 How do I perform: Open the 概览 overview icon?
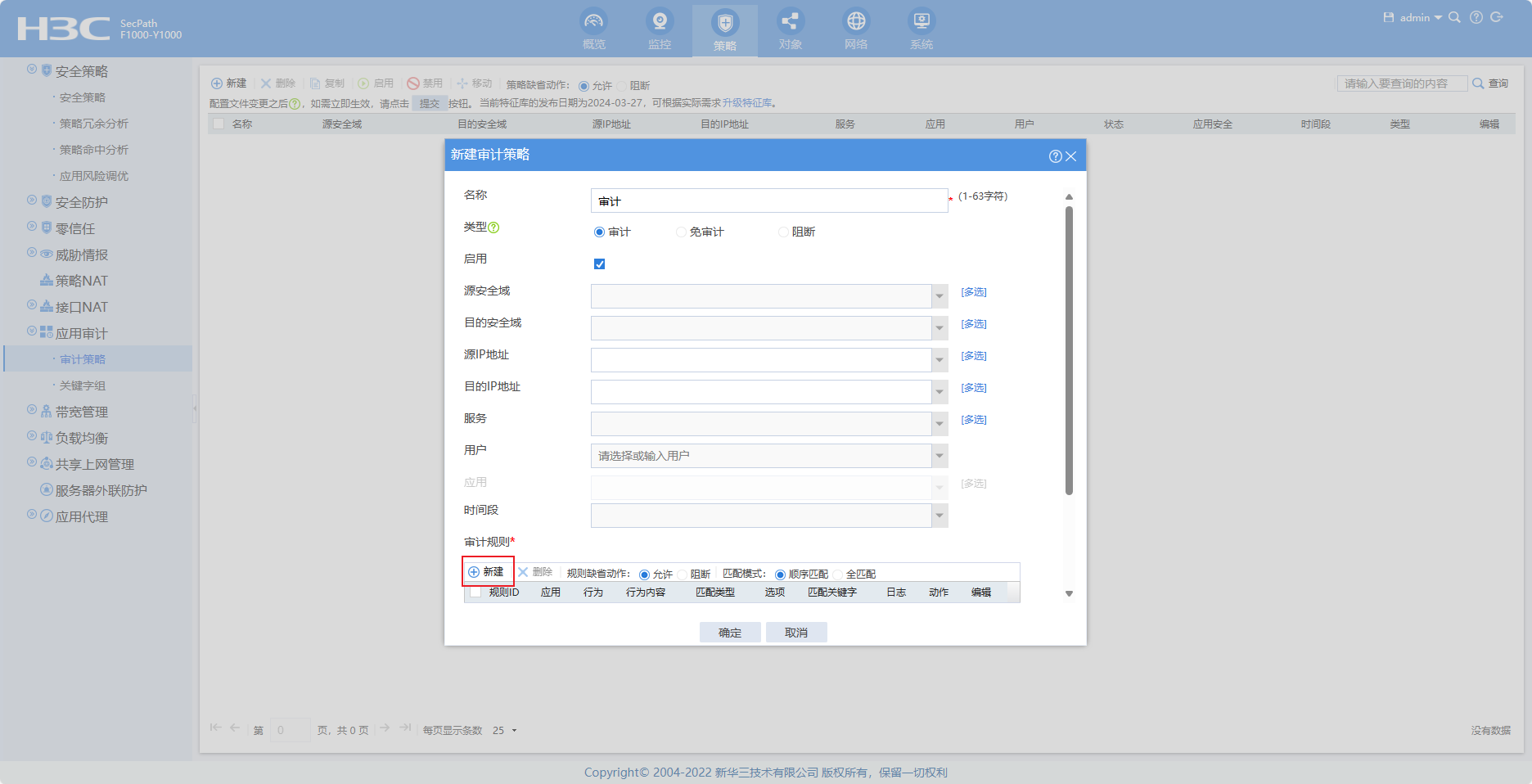pyautogui.click(x=594, y=21)
